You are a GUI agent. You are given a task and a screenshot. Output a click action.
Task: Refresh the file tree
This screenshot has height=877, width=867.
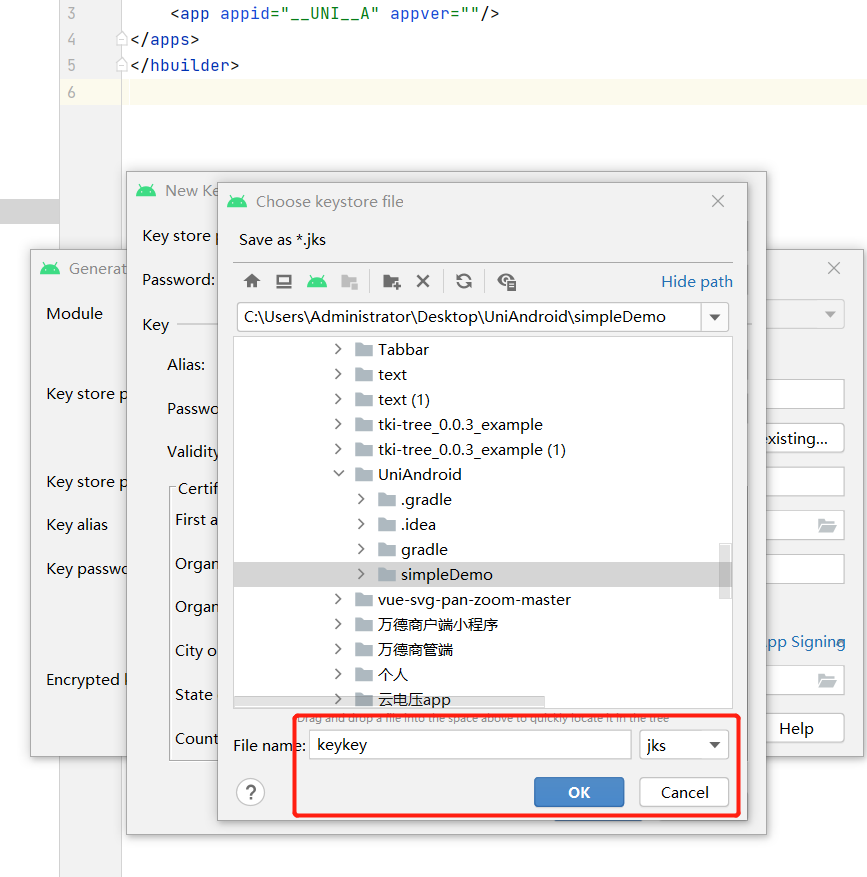[x=464, y=281]
